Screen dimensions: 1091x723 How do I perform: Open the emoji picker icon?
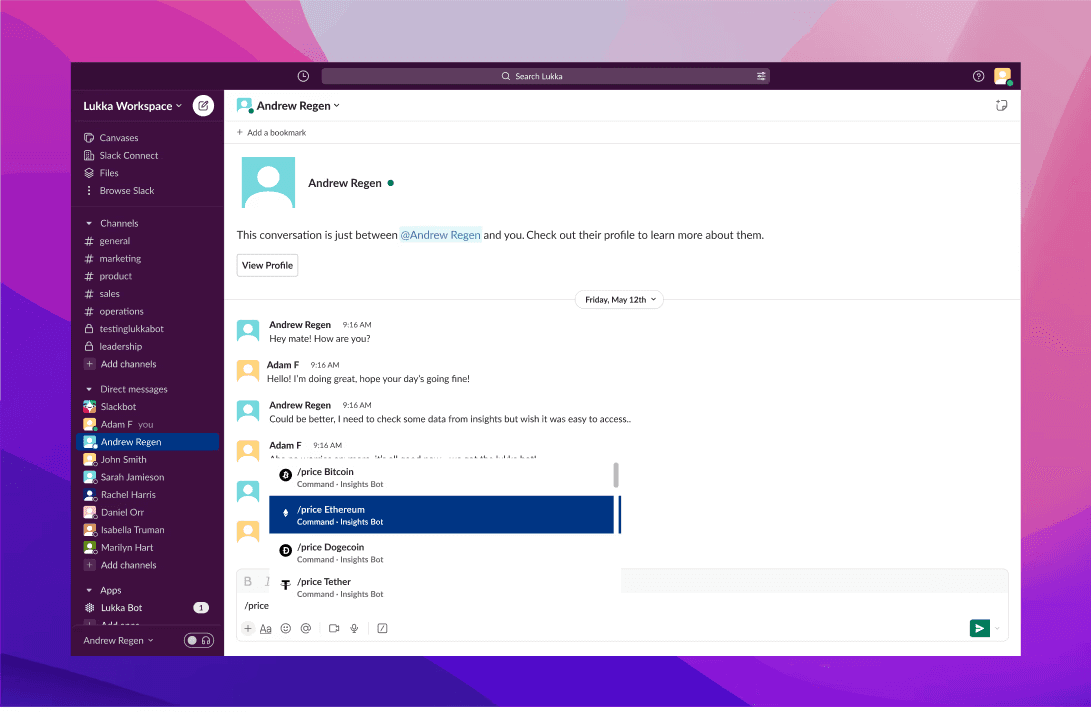(x=285, y=628)
